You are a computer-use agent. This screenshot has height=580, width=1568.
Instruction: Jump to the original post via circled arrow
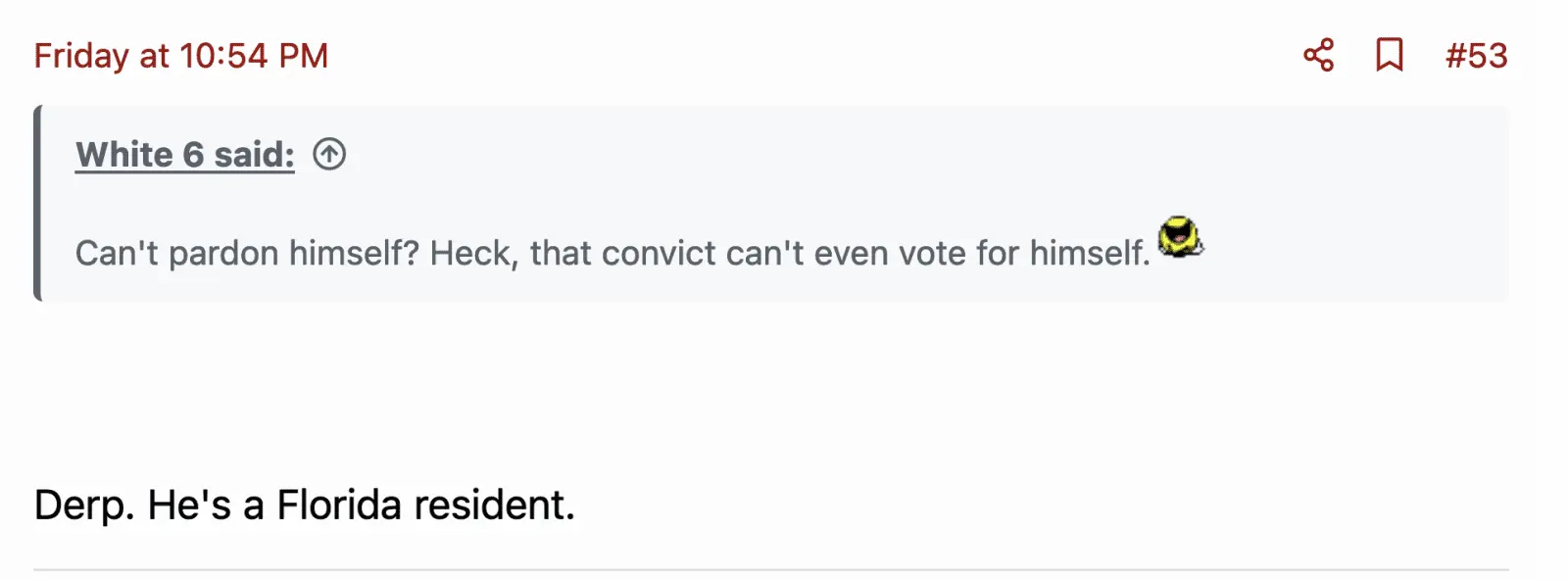pos(329,154)
